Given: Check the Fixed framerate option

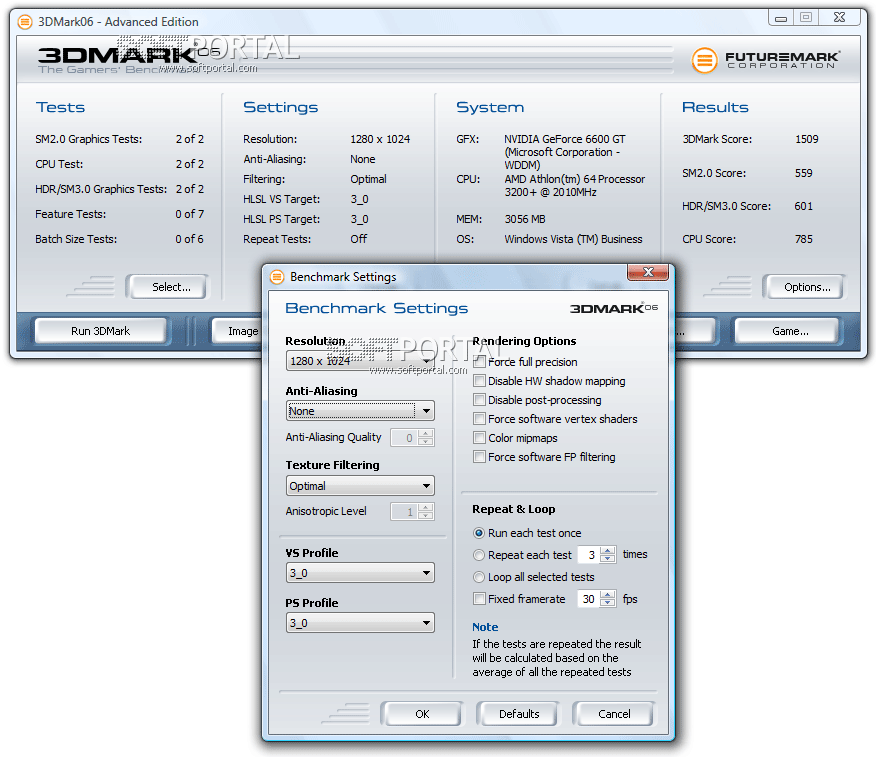Looking at the screenshot, I should coord(479,599).
